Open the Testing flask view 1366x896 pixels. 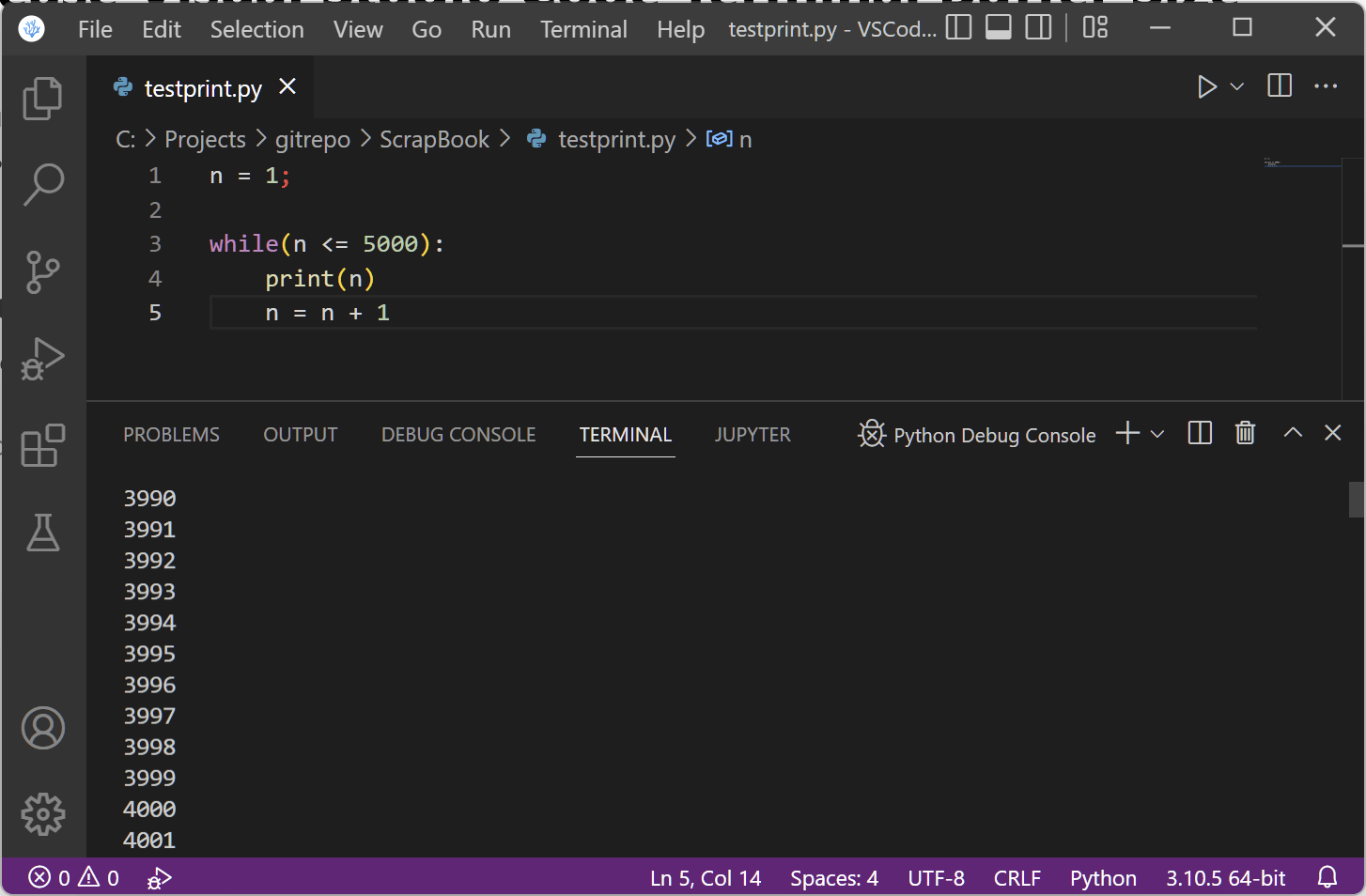point(42,533)
